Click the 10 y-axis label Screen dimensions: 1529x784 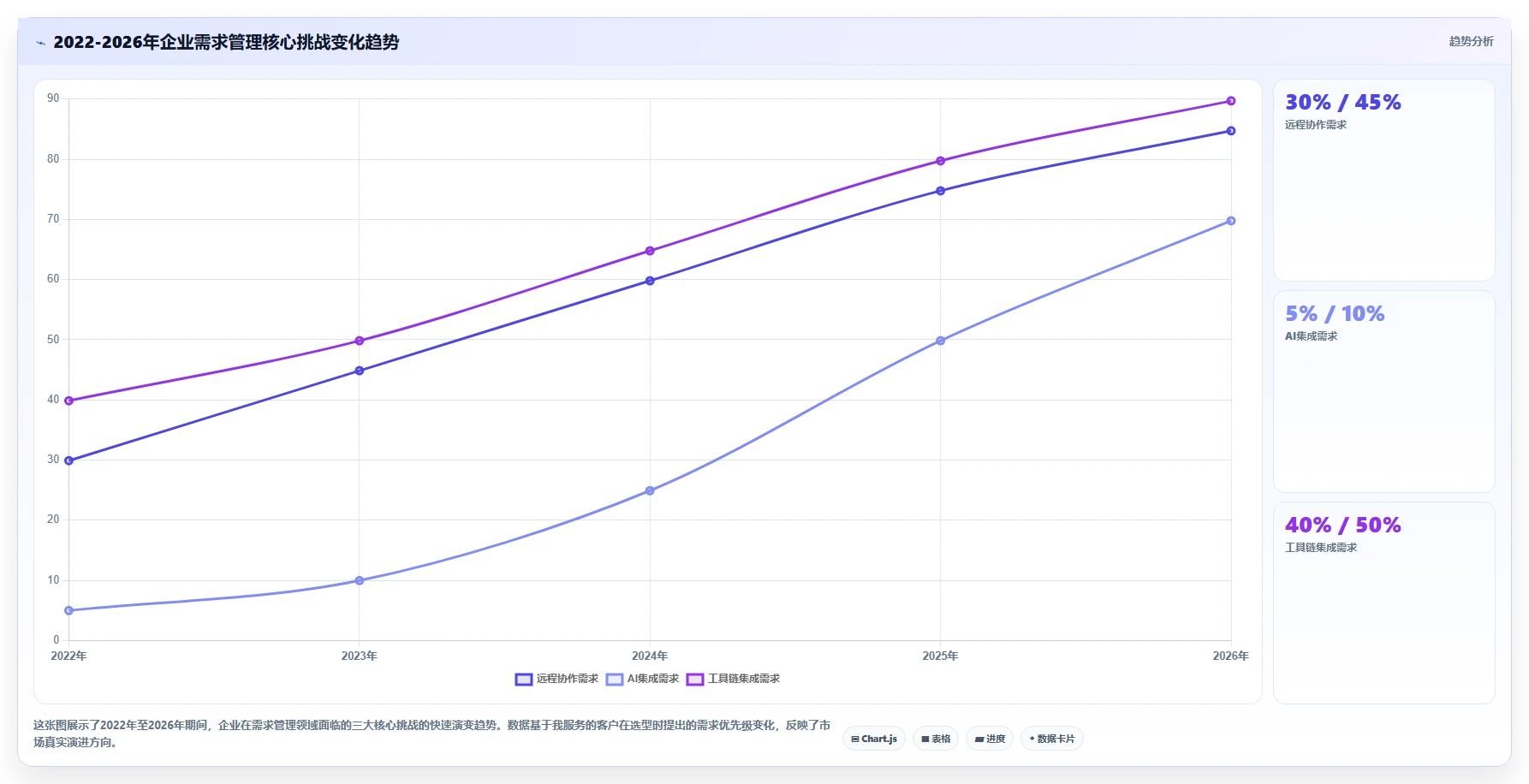(x=53, y=579)
